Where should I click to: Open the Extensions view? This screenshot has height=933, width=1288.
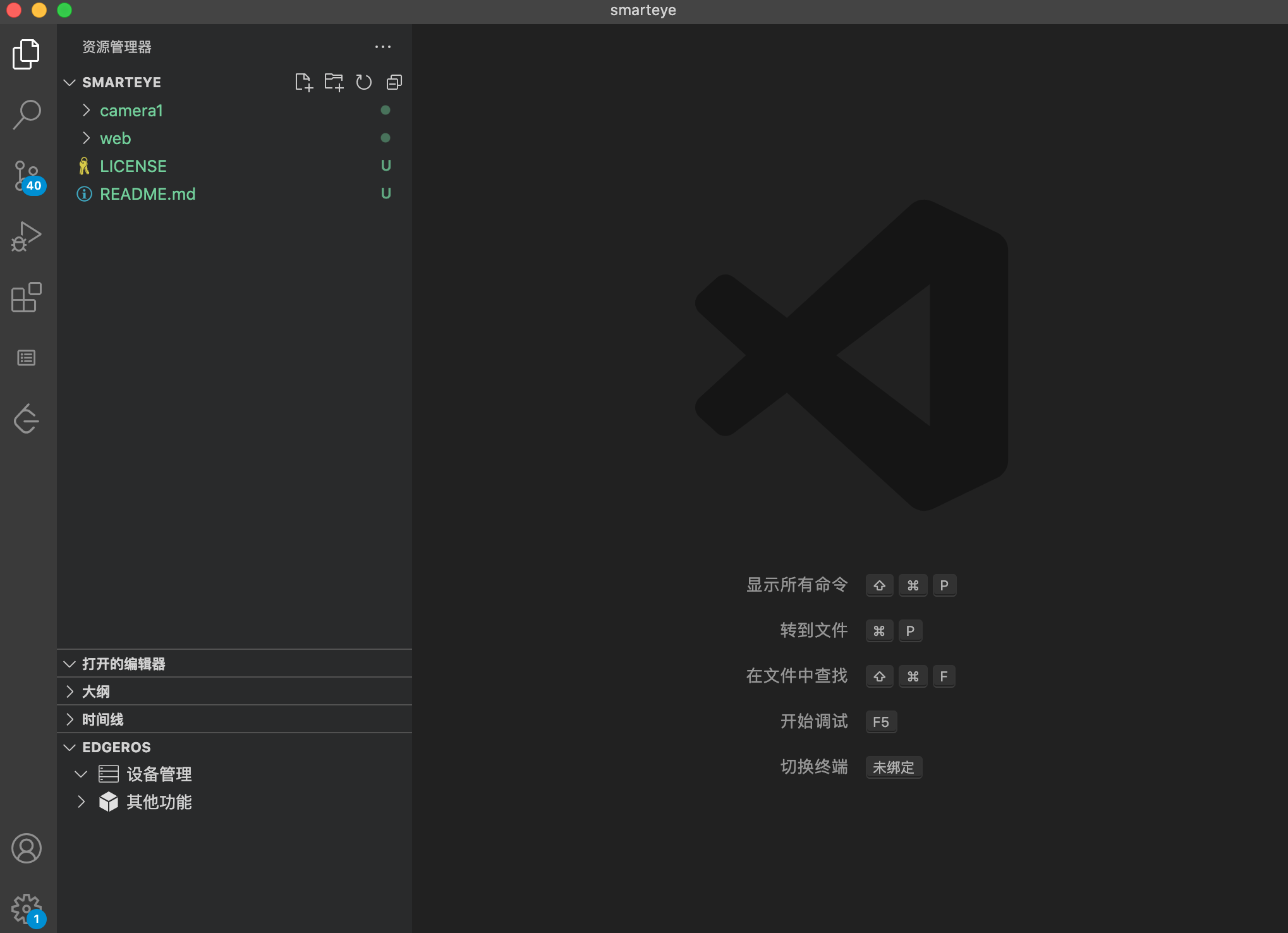tap(27, 297)
